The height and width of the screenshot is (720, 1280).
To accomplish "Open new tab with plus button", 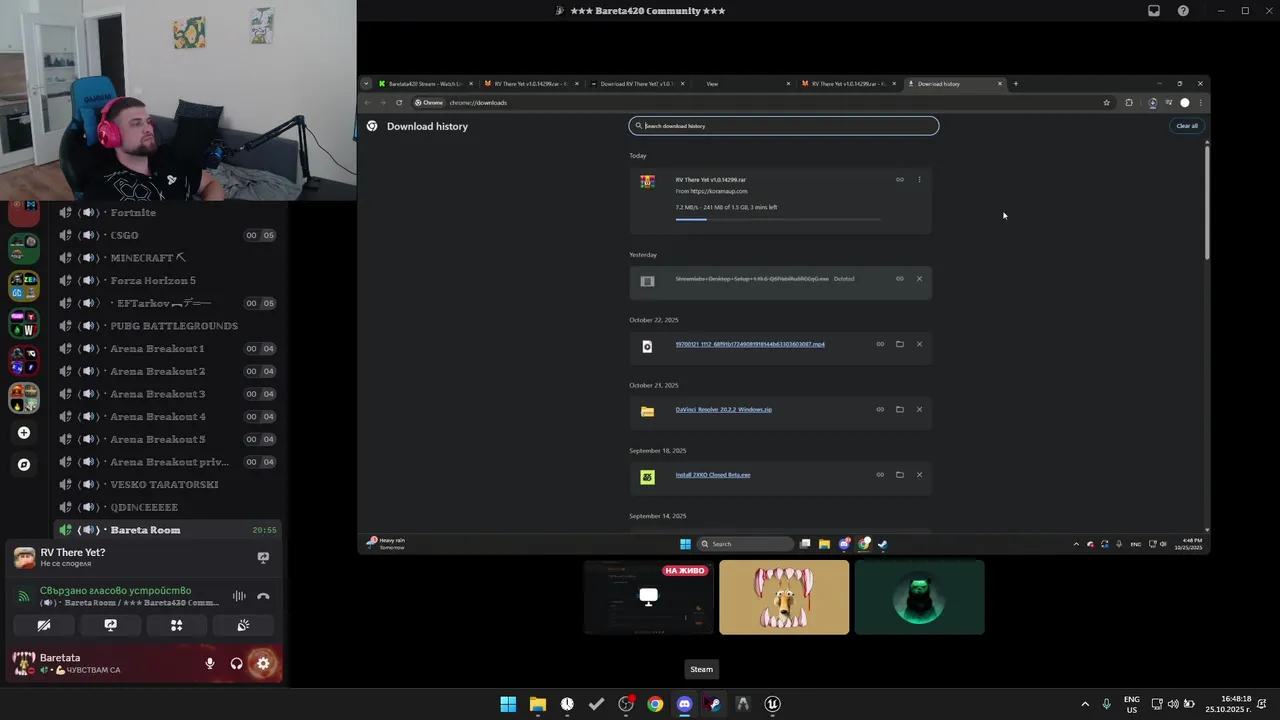I will point(1016,84).
